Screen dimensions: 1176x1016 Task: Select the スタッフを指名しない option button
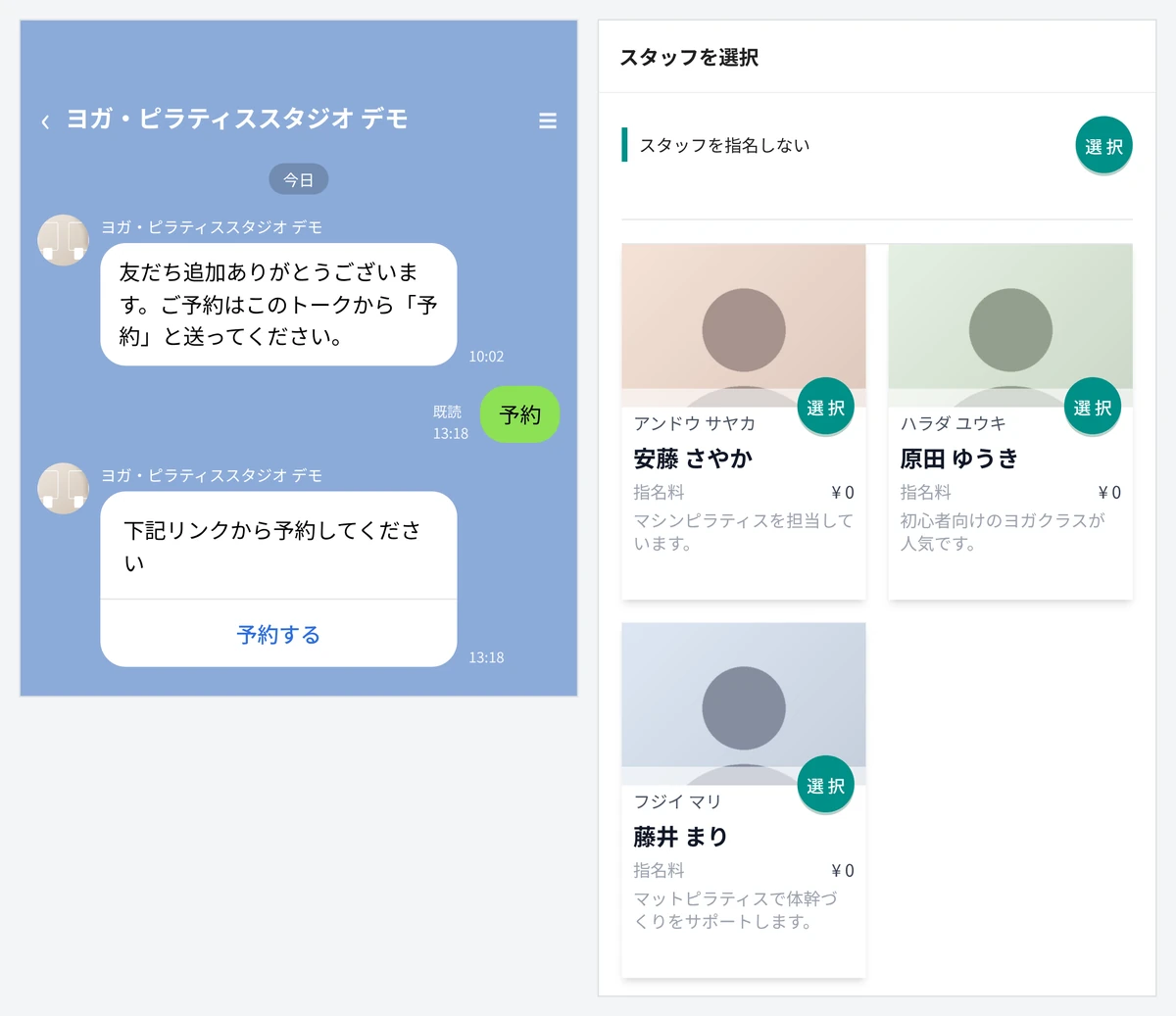click(x=1104, y=146)
